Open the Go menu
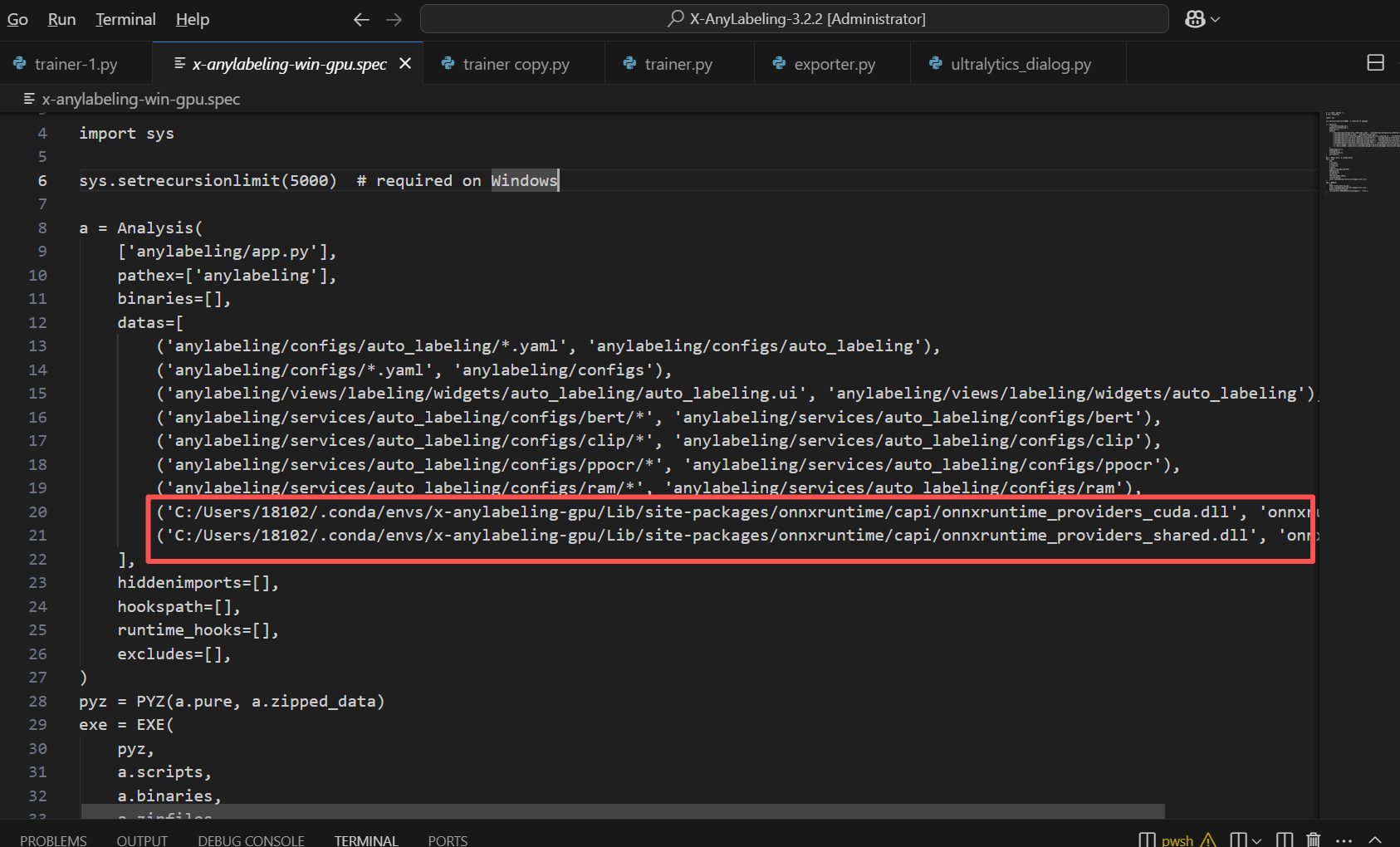The image size is (1400, 847). pyautogui.click(x=17, y=19)
